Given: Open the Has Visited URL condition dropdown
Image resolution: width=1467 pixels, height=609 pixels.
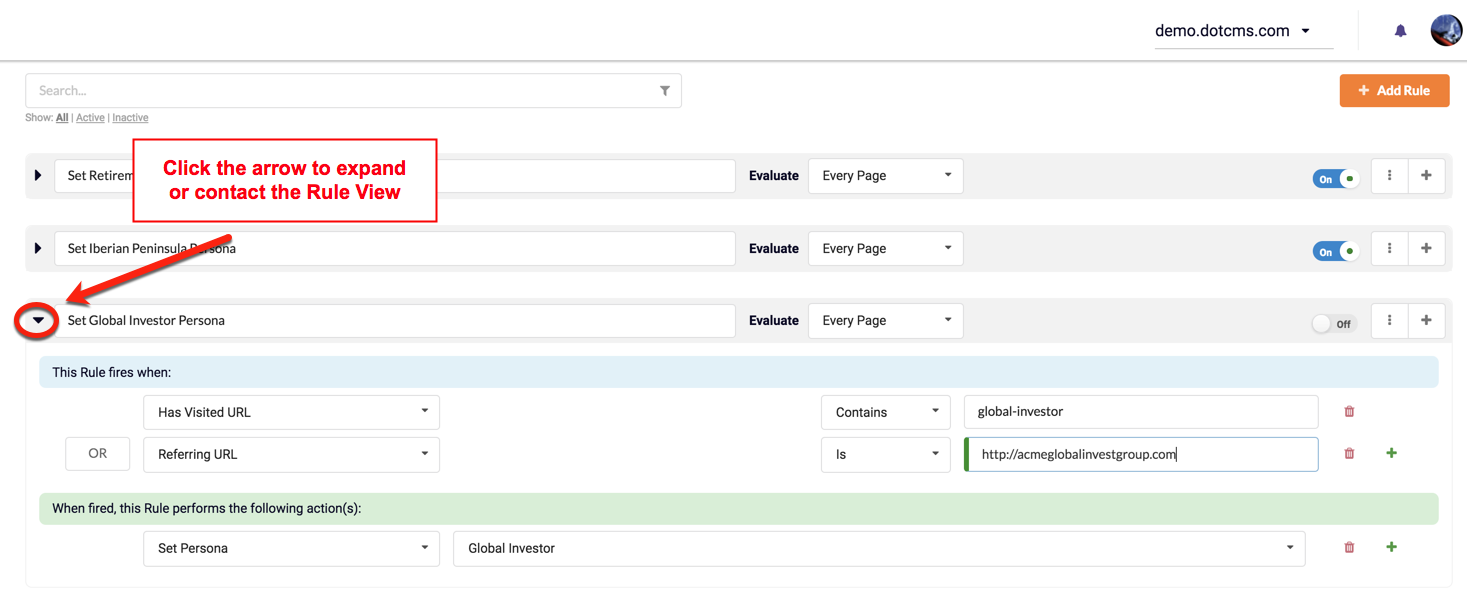Looking at the screenshot, I should [291, 412].
